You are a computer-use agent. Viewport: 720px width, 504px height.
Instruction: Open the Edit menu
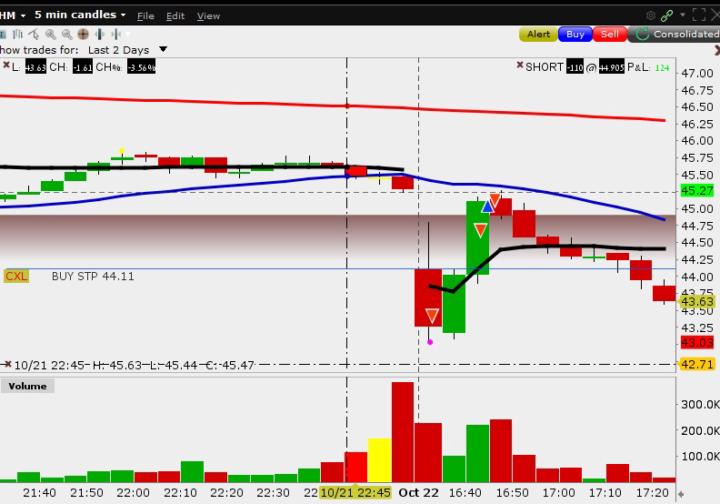(x=175, y=16)
